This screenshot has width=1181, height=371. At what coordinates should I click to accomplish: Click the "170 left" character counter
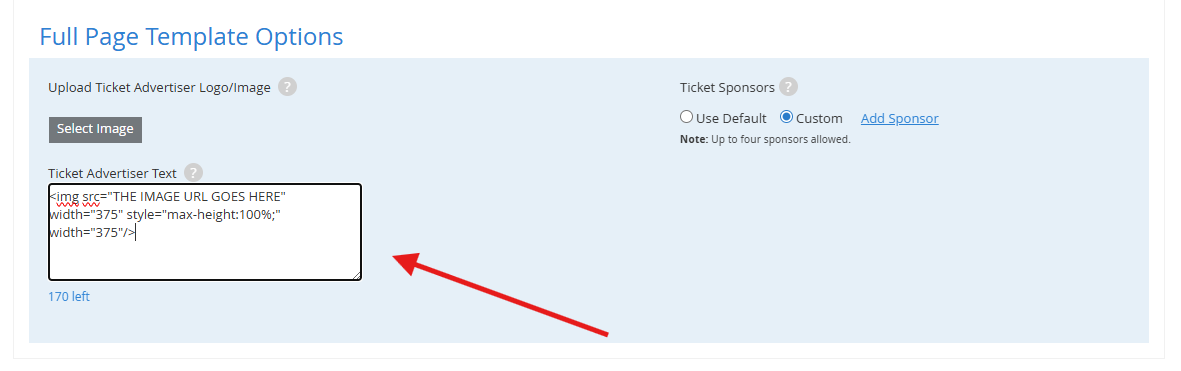[x=69, y=296]
